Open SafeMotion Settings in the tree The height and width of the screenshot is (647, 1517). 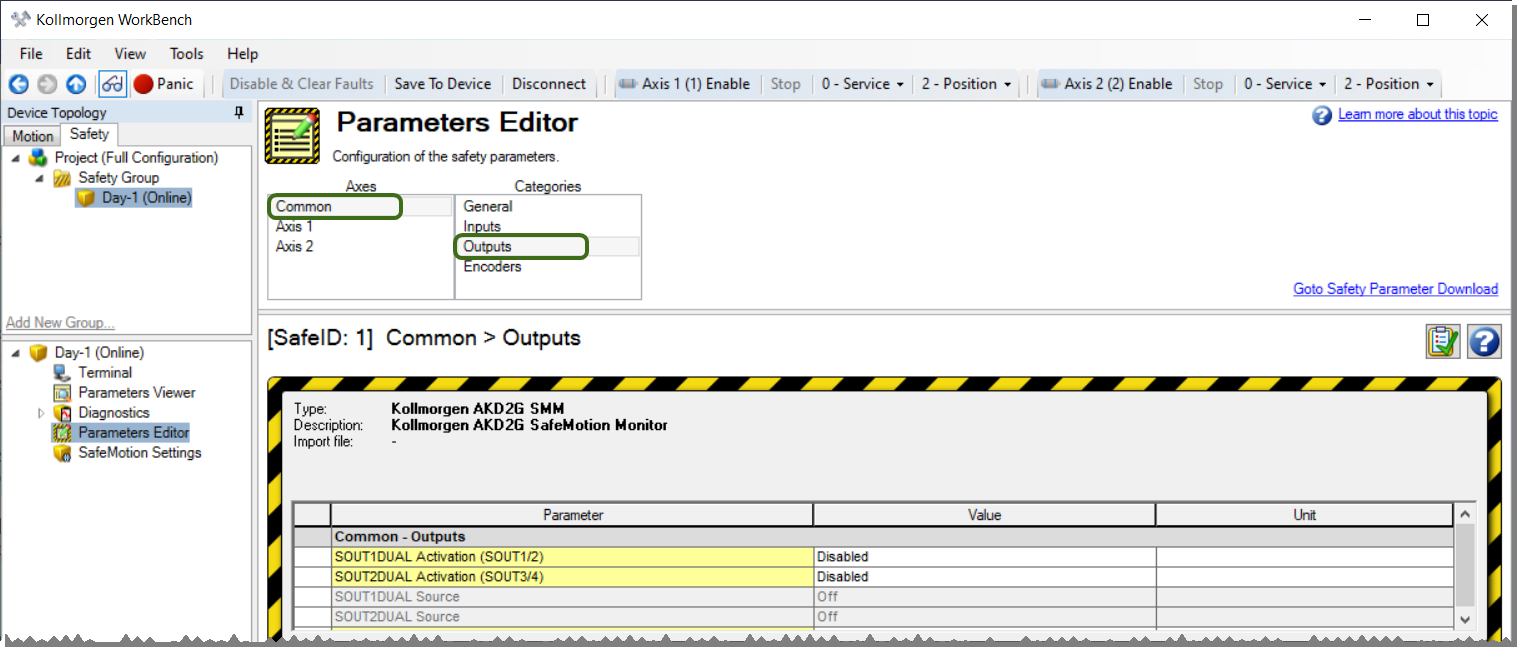click(x=140, y=453)
